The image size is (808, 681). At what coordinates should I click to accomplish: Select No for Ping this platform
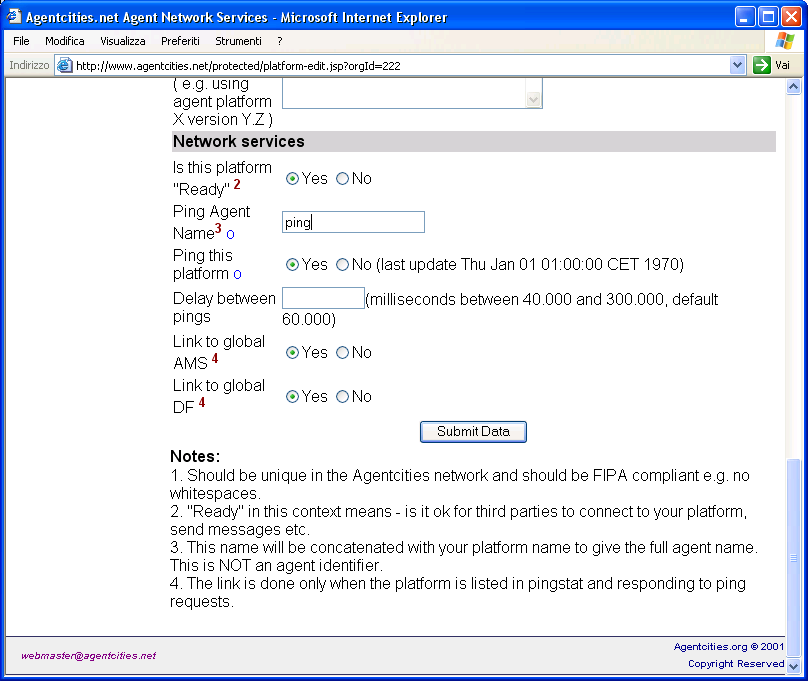343,265
